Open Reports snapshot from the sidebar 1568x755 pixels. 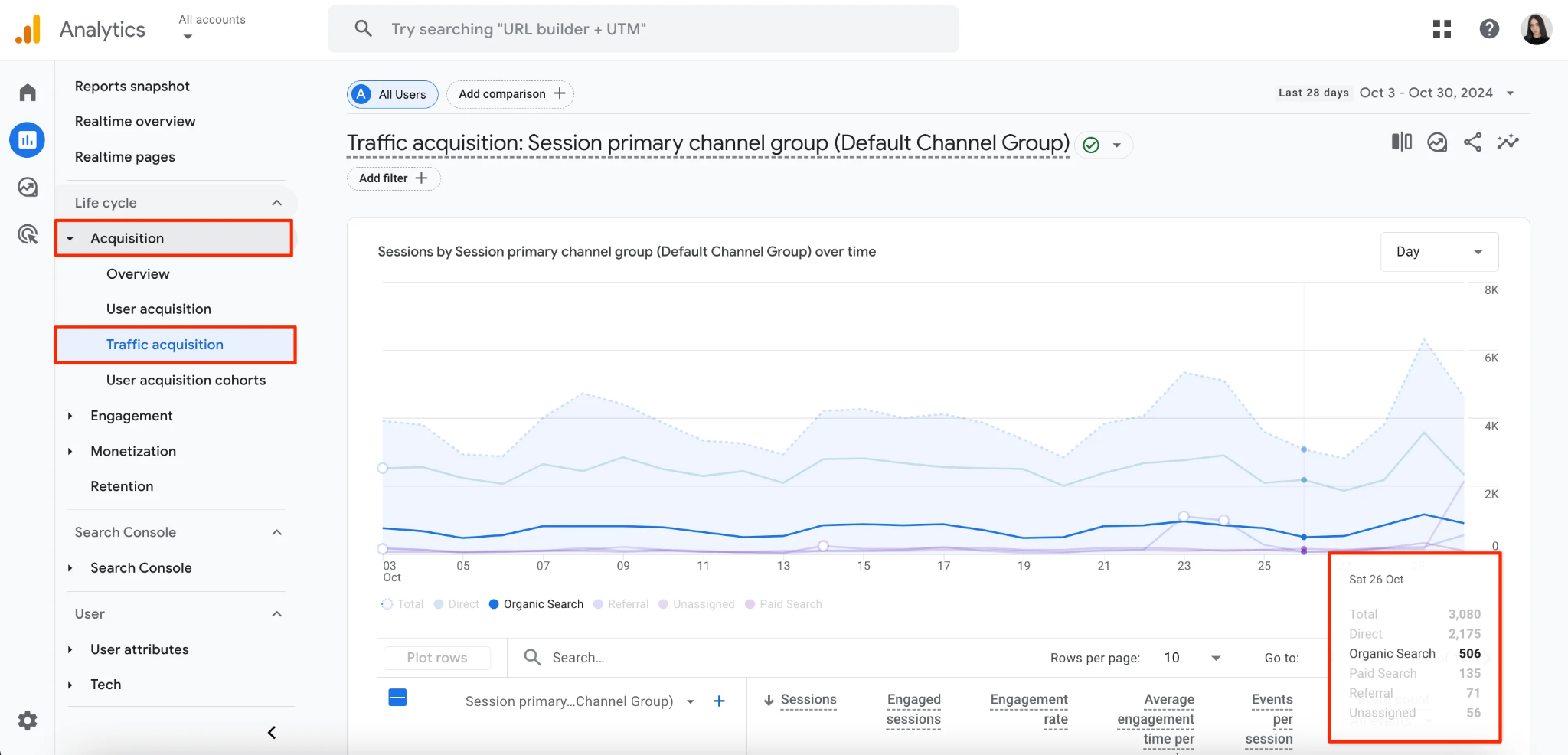[131, 86]
